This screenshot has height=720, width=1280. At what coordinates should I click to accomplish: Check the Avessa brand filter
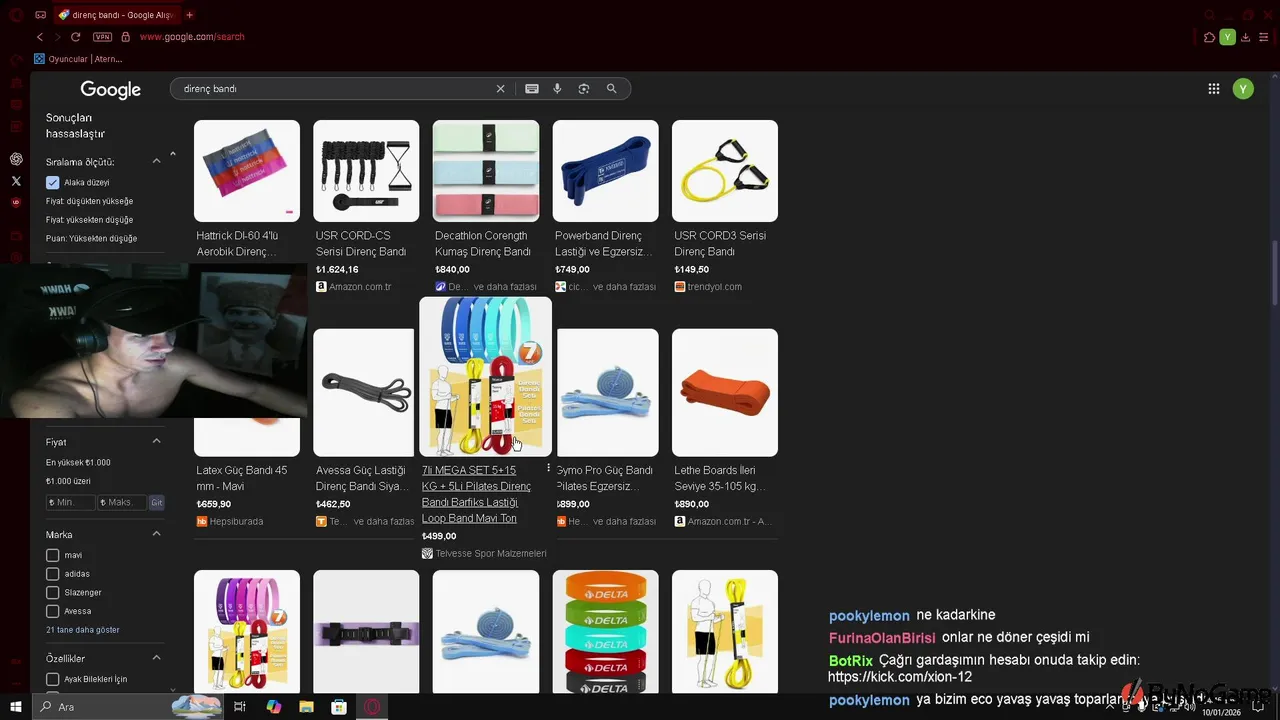click(53, 611)
